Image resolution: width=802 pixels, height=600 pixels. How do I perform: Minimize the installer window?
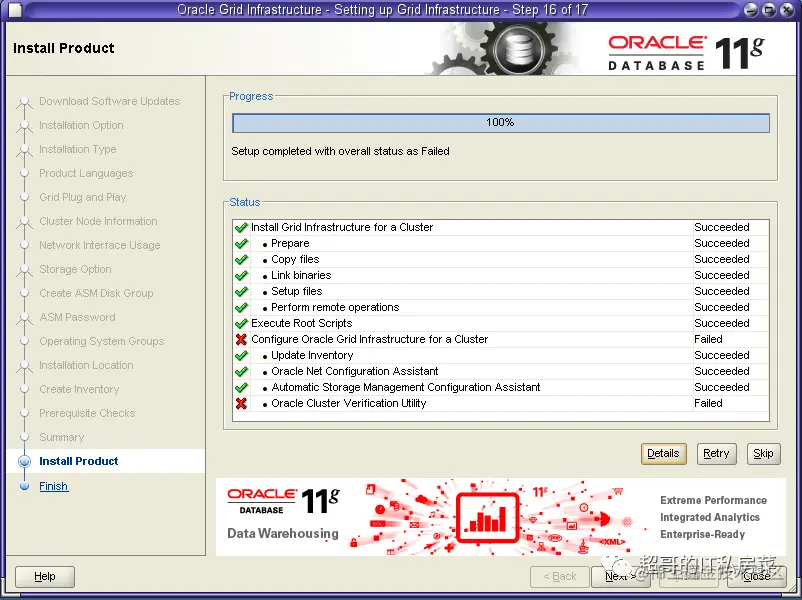[x=751, y=9]
